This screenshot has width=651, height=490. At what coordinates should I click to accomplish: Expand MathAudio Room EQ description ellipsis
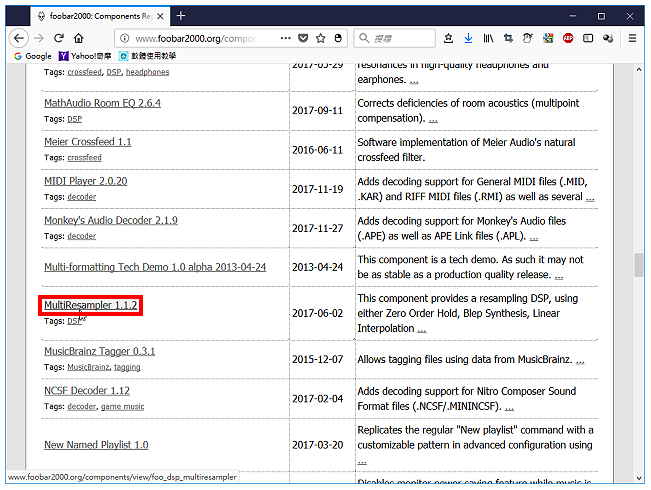coord(433,120)
